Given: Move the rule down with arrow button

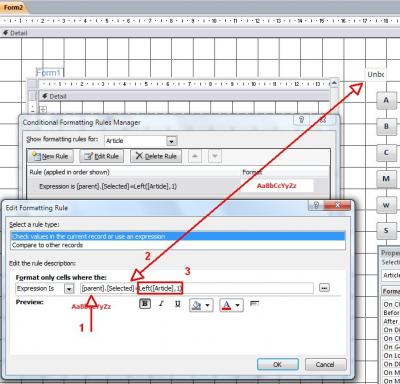Looking at the screenshot, I should [215, 156].
